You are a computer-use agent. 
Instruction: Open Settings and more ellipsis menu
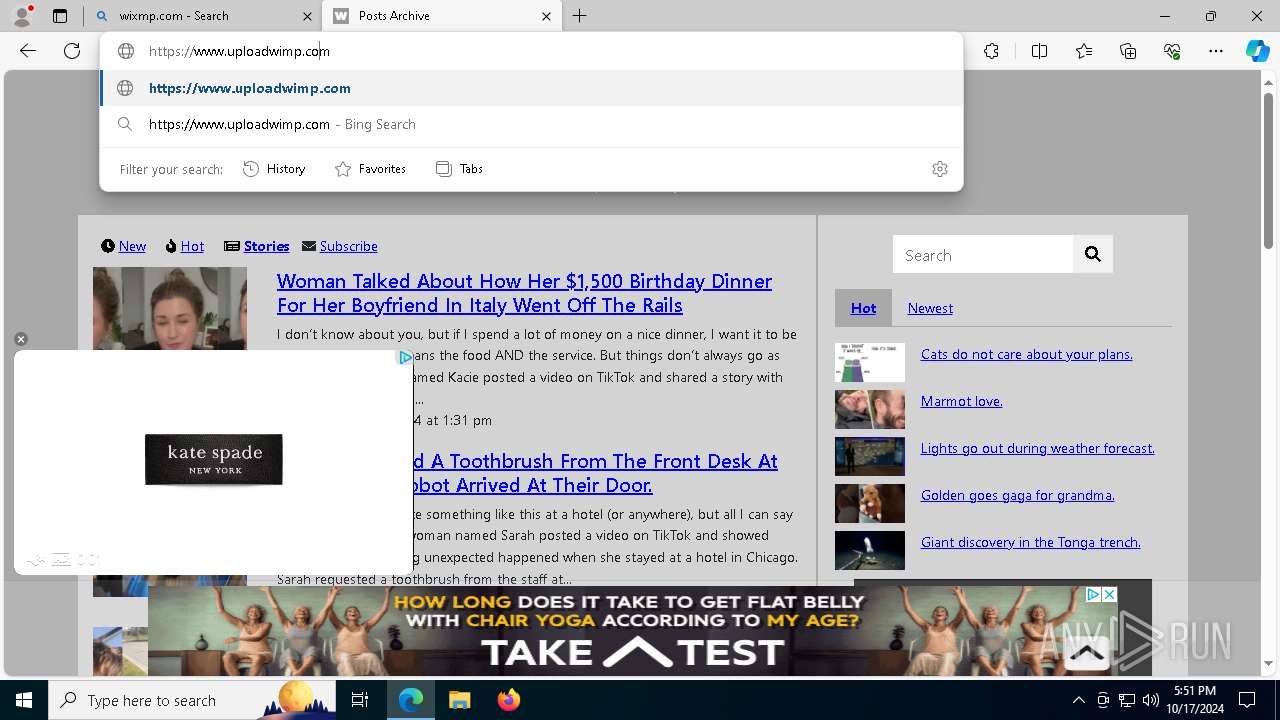click(1216, 51)
